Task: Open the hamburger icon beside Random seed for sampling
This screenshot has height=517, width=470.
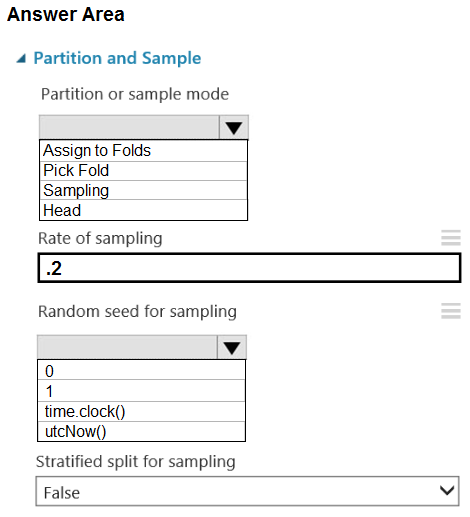Action: tap(451, 311)
